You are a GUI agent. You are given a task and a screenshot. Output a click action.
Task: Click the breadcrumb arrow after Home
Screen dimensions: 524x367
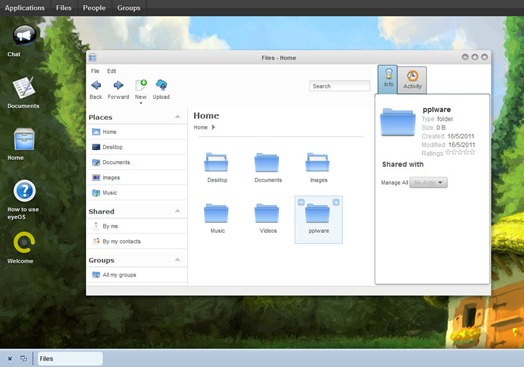click(x=213, y=127)
